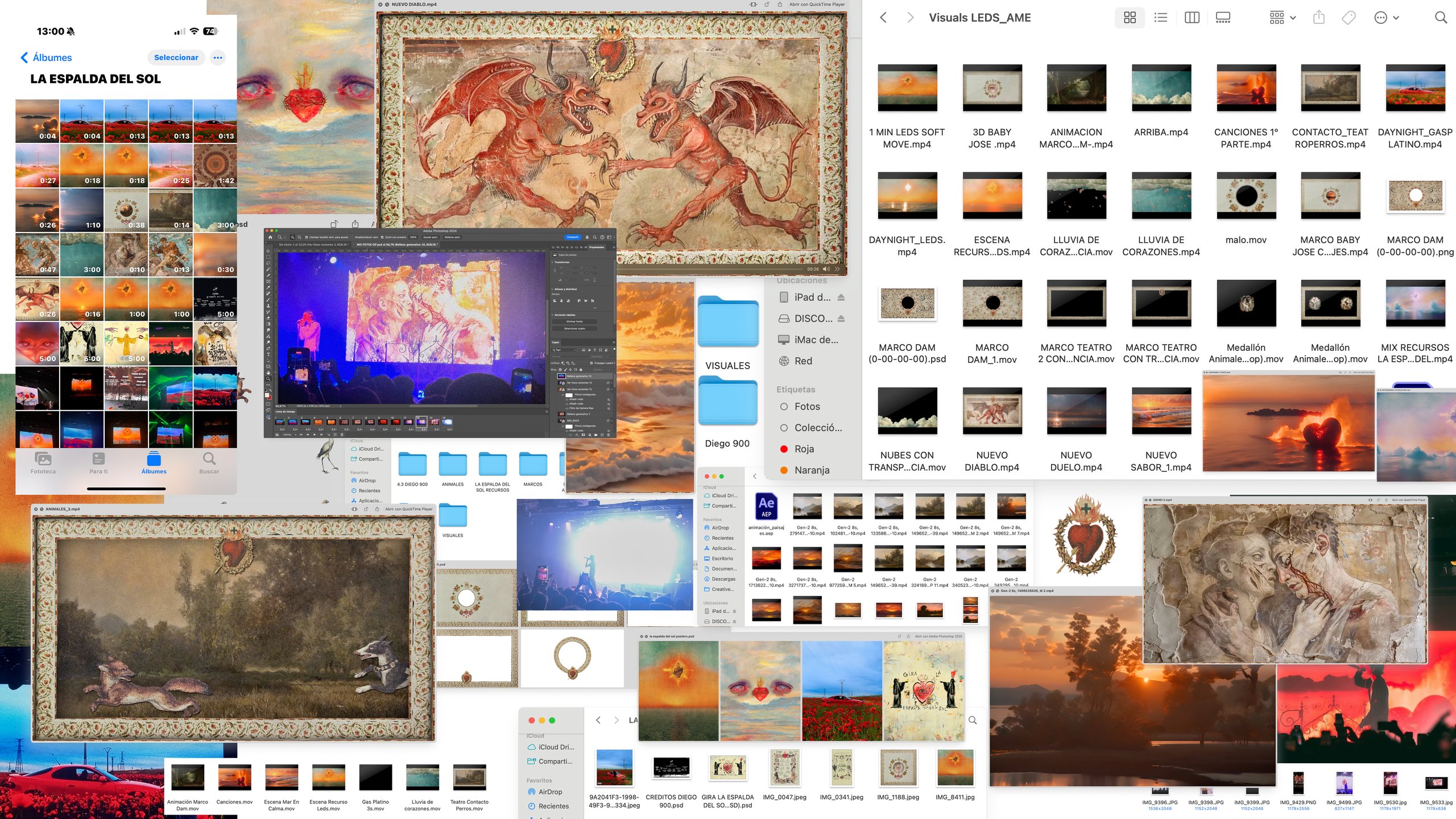Switch Visuals LEDS_AME Finder to column view
1456x819 pixels.
[x=1192, y=18]
